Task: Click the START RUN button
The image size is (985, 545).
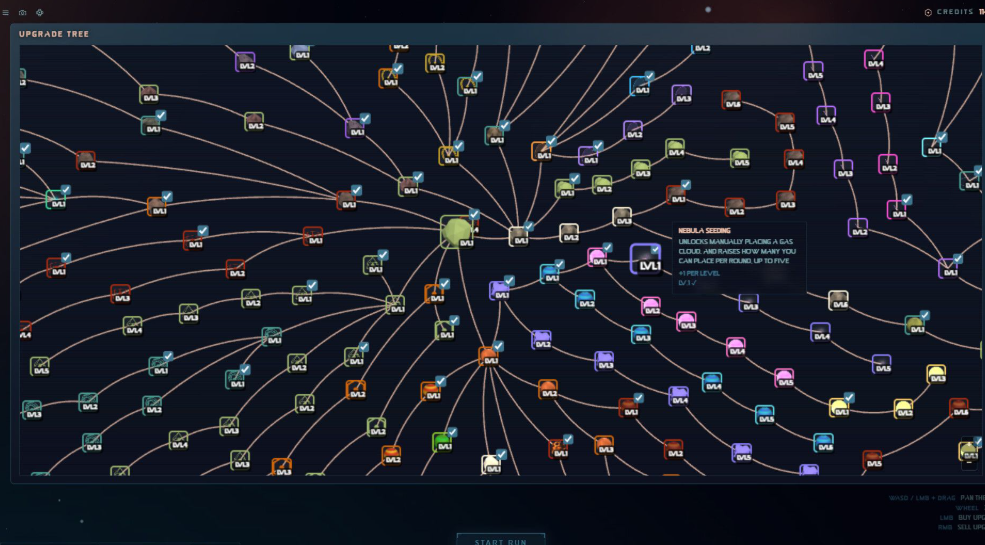Action: (501, 541)
